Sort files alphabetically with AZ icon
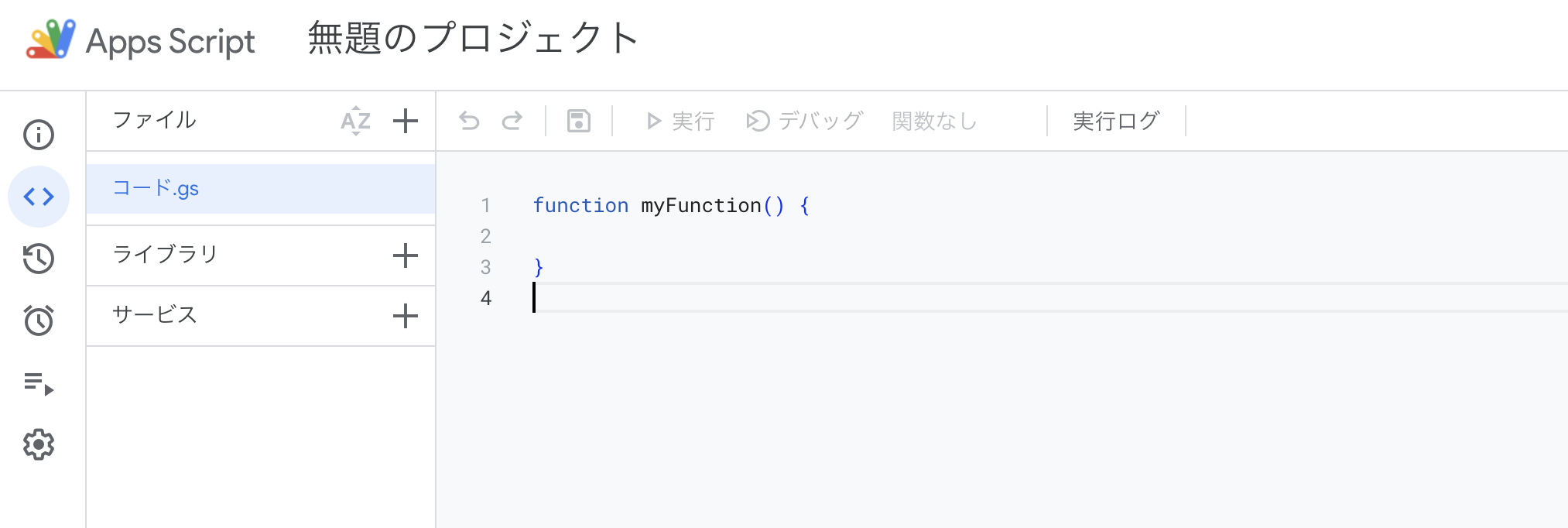 [355, 121]
